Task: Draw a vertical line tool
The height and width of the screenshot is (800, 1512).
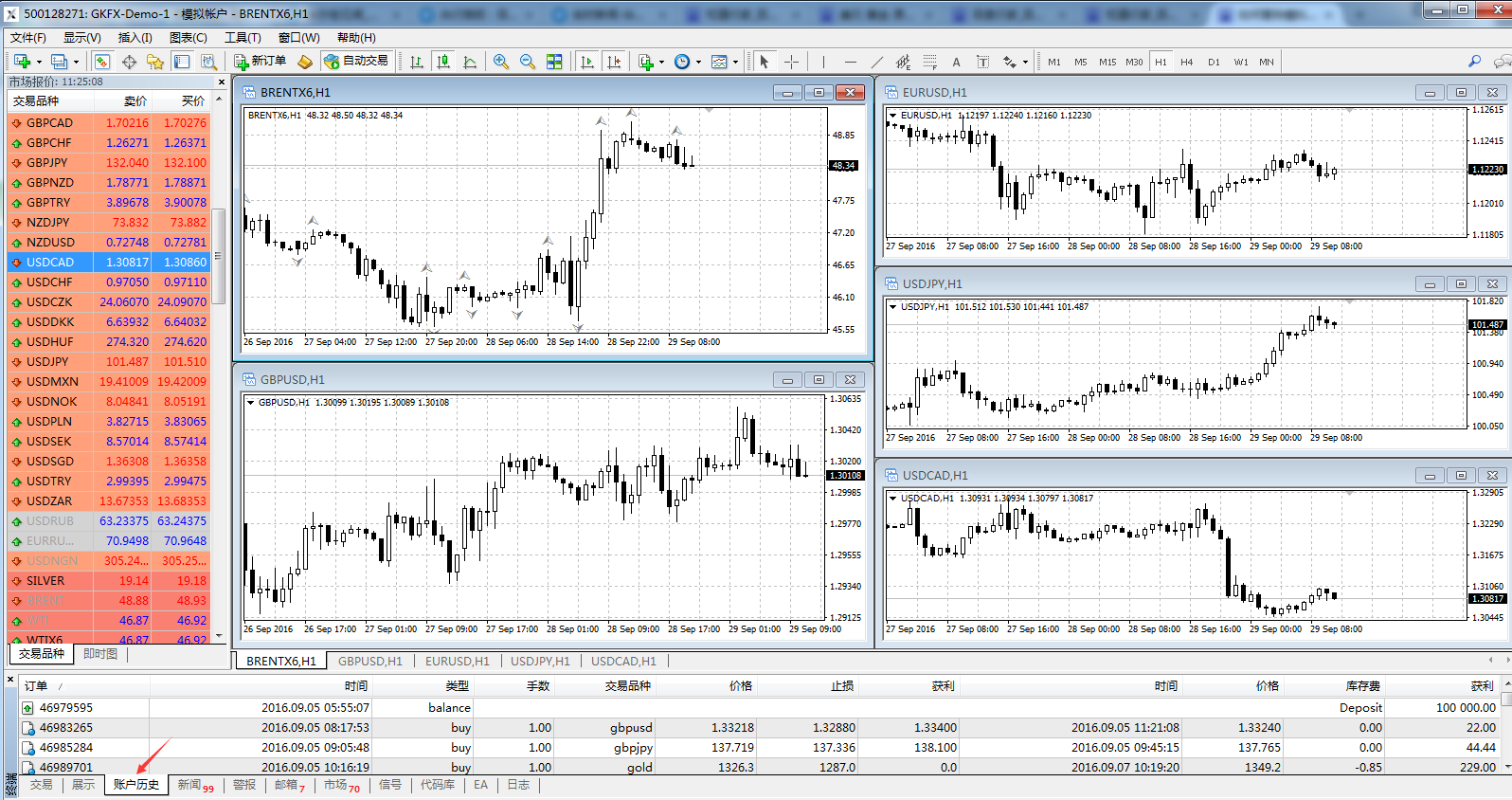Action: point(823,62)
